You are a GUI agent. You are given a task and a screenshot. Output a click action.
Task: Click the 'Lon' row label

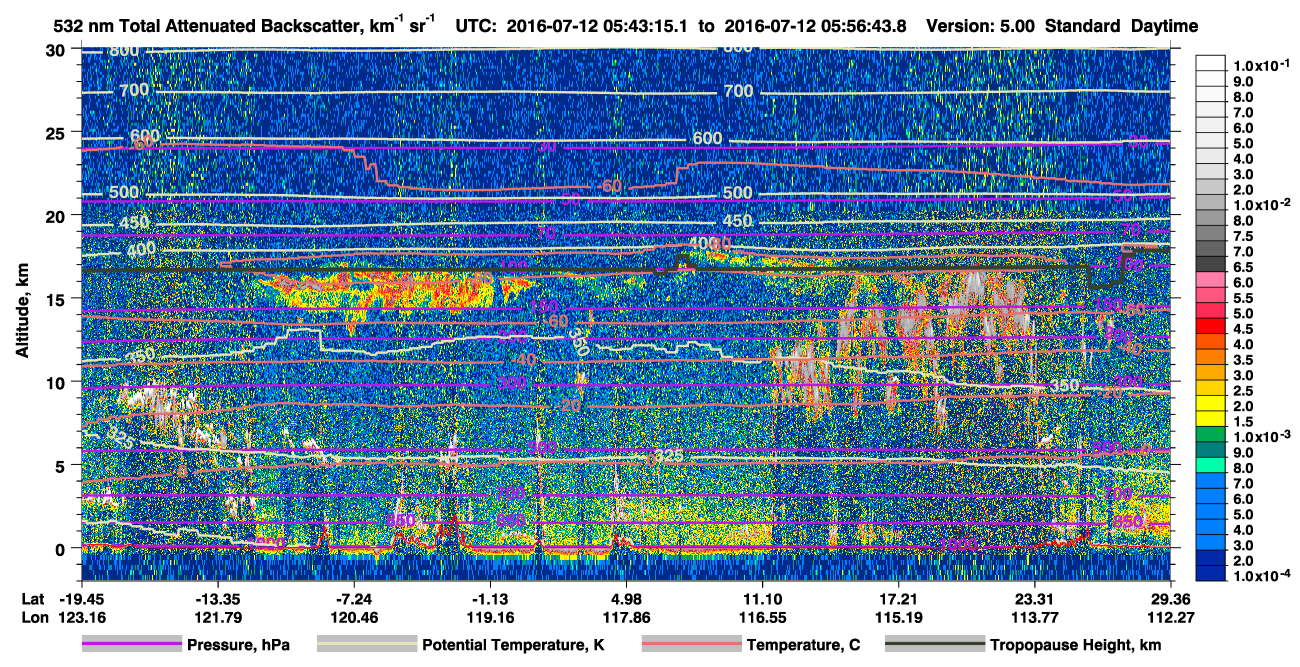[33, 617]
